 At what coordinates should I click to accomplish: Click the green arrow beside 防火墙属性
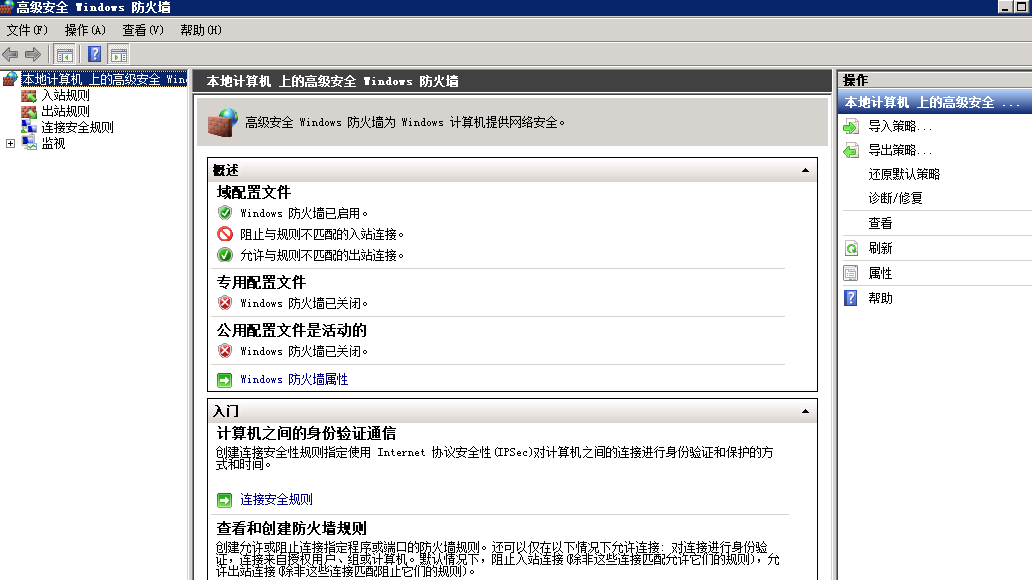coord(224,380)
